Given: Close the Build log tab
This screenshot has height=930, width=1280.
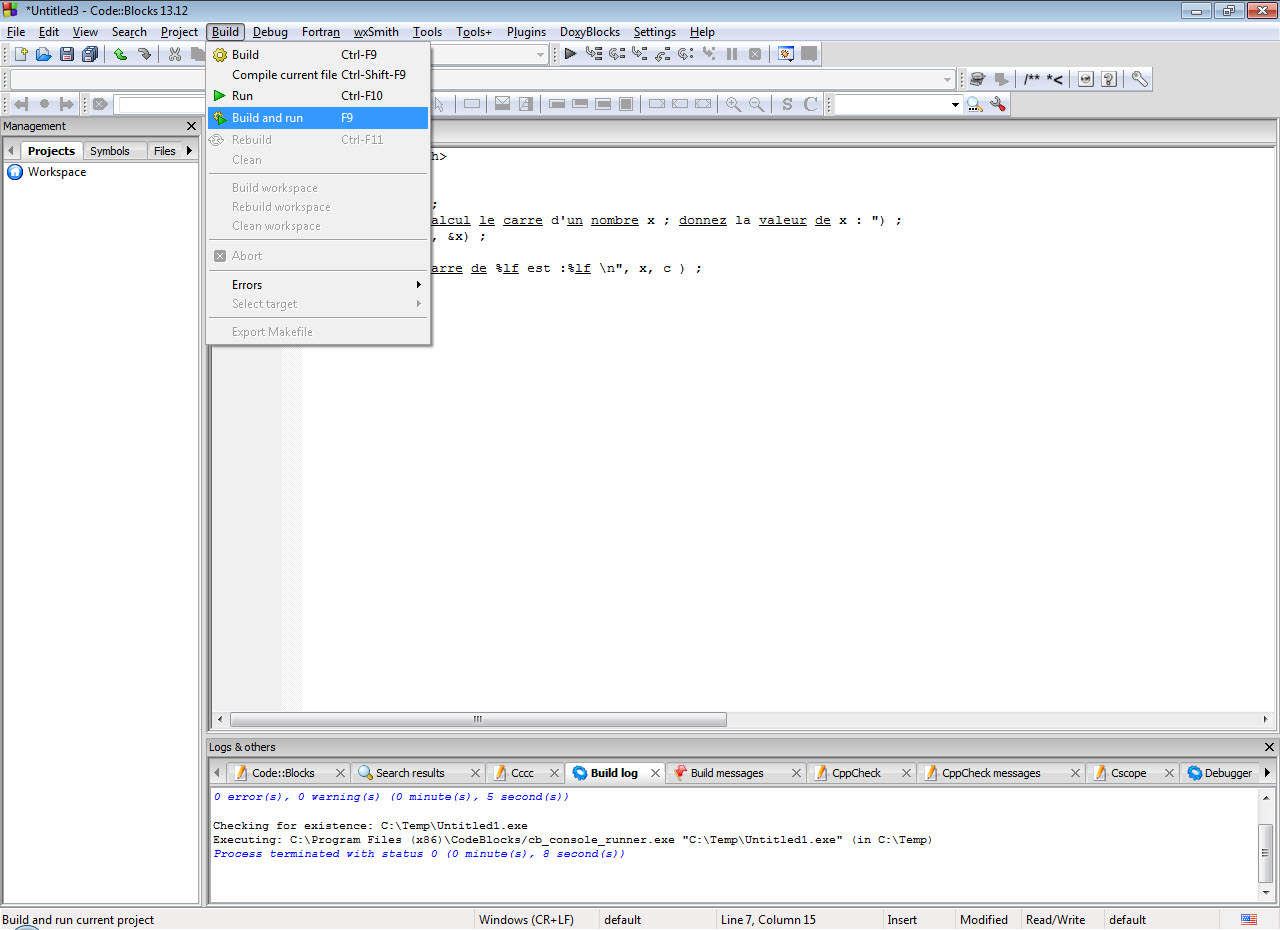Looking at the screenshot, I should pyautogui.click(x=656, y=773).
